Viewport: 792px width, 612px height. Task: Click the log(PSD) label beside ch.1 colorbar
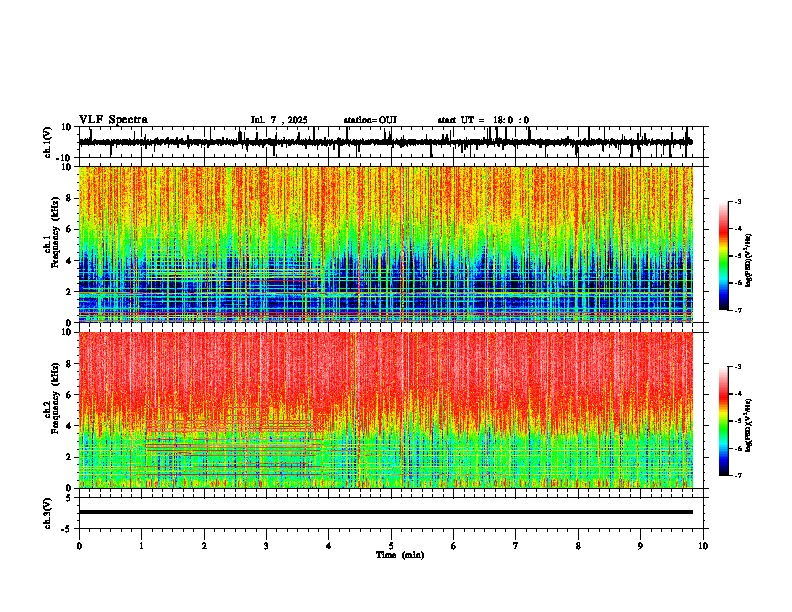(x=748, y=261)
